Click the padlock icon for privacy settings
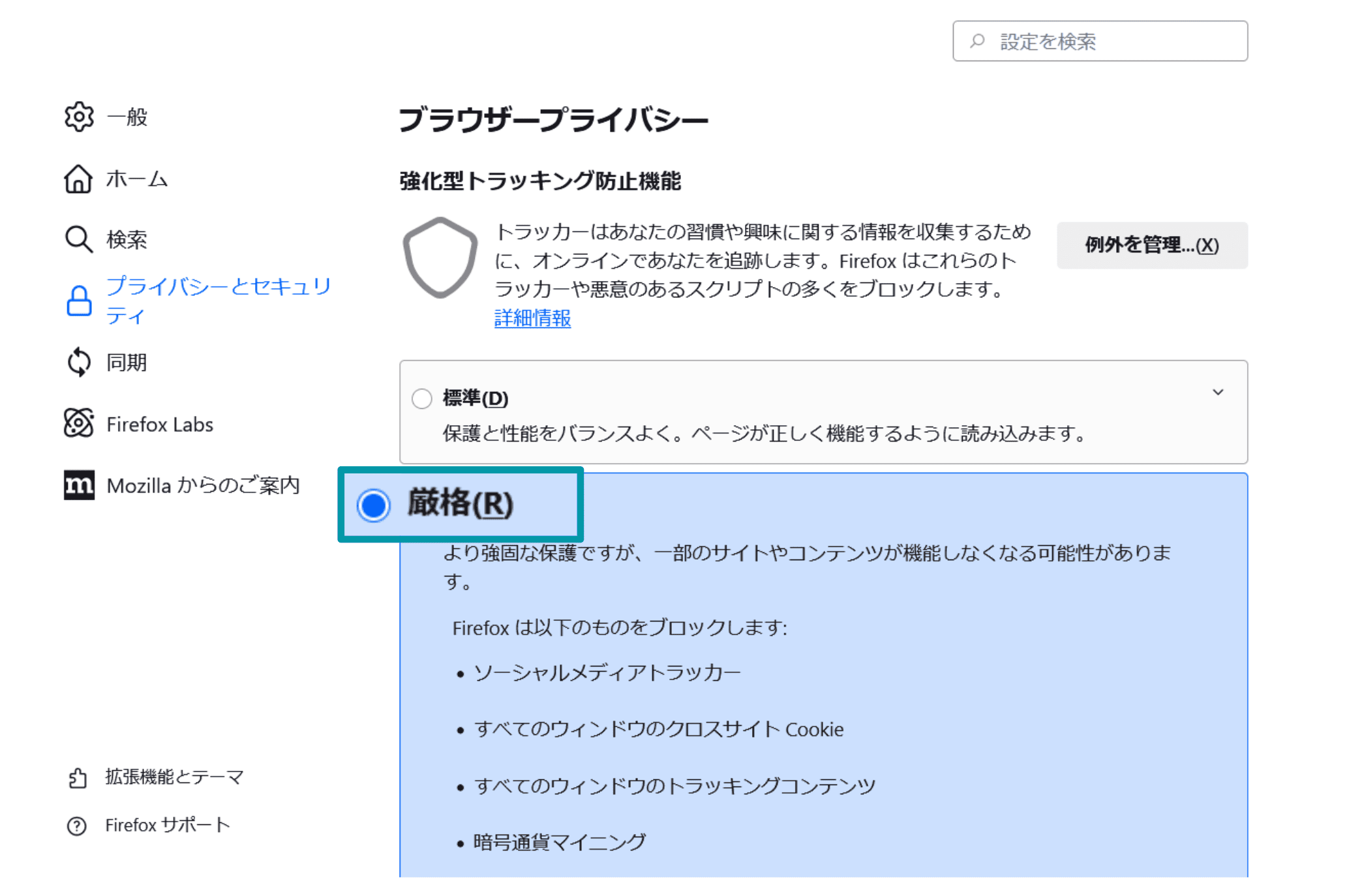Image resolution: width=1347 pixels, height=896 pixels. point(79,301)
